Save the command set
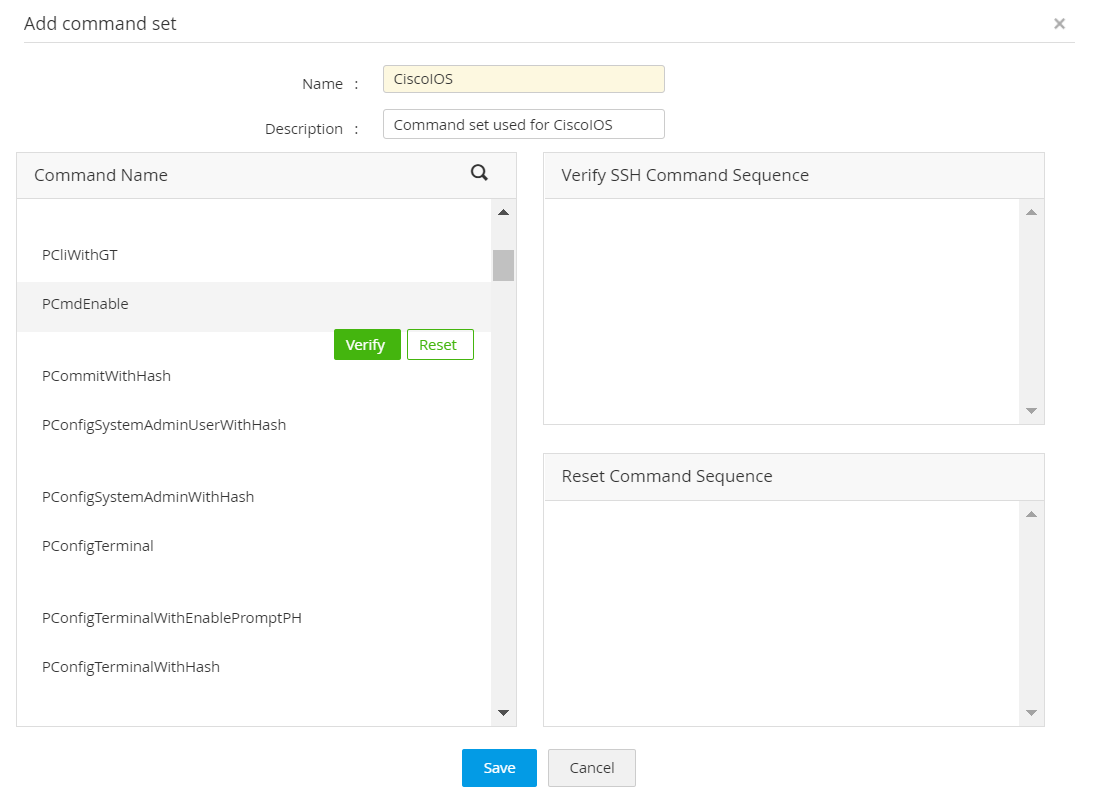Image resolution: width=1102 pixels, height=797 pixels. tap(499, 768)
